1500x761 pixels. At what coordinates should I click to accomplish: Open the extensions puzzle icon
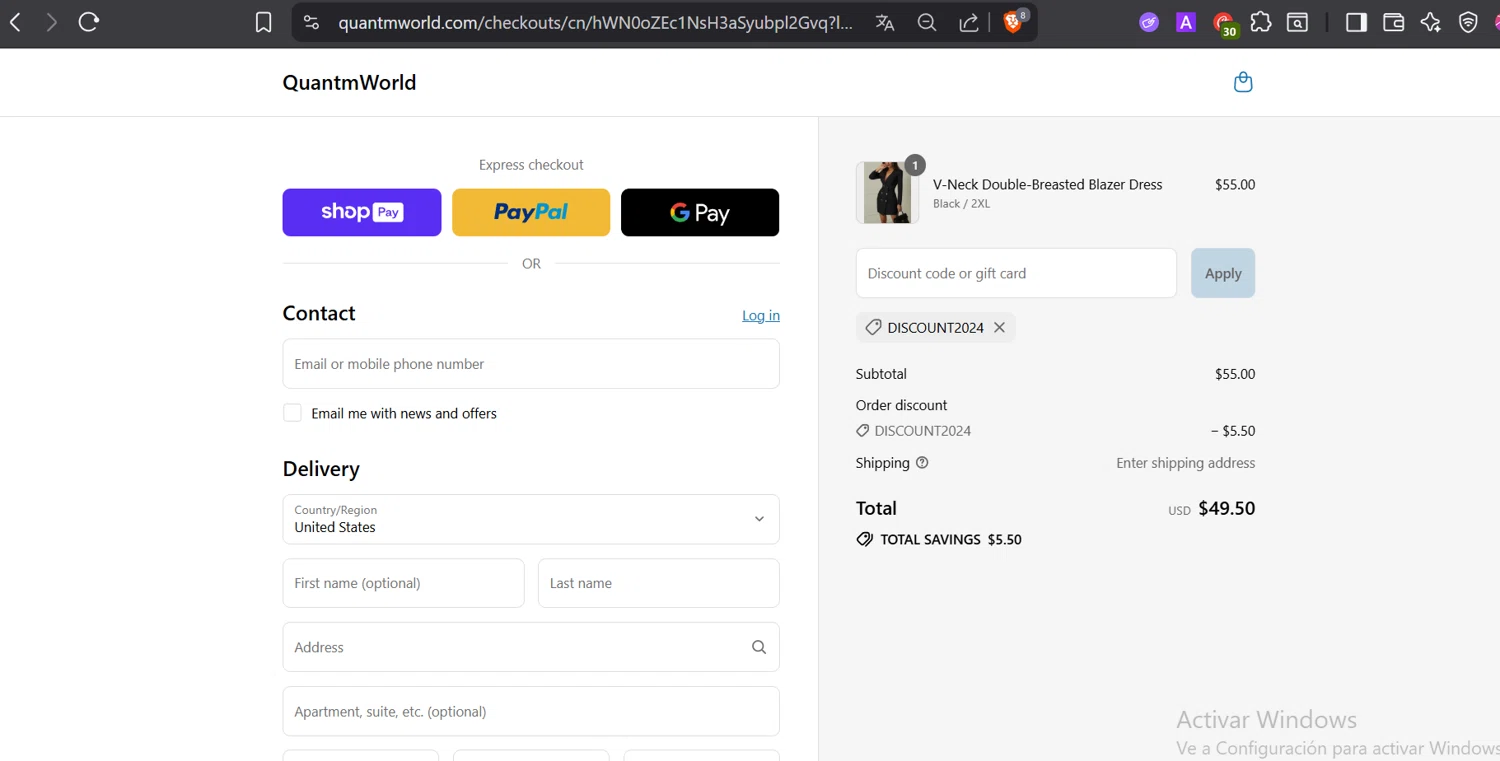(x=1261, y=22)
